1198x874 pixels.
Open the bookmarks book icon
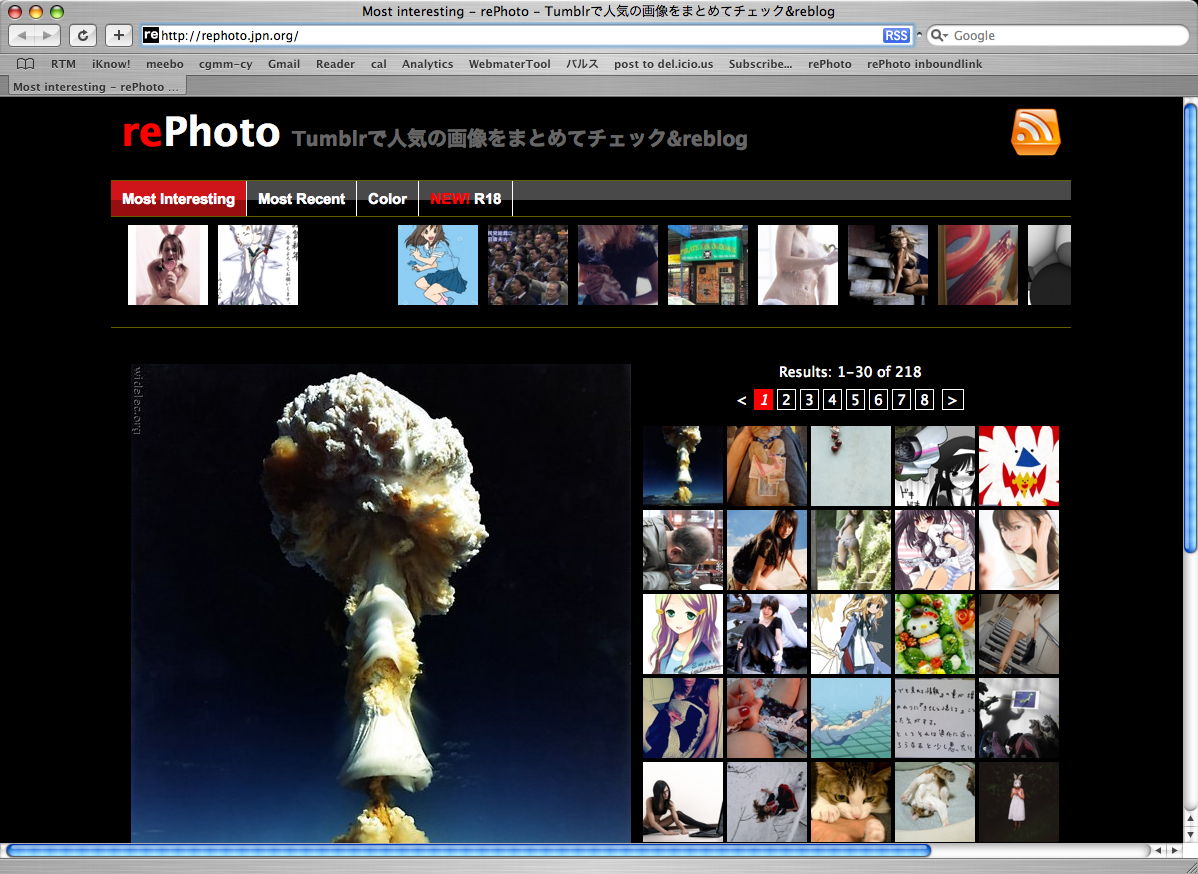[x=26, y=64]
